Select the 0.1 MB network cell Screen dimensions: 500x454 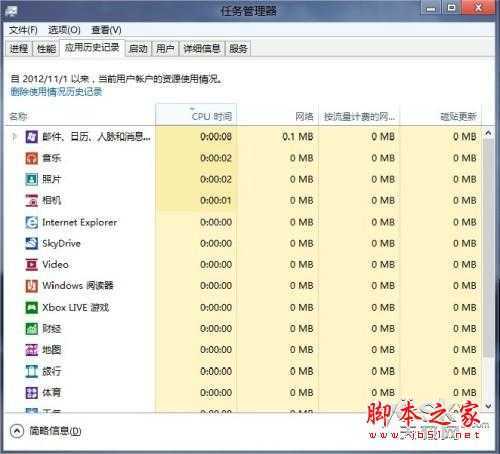point(278,137)
